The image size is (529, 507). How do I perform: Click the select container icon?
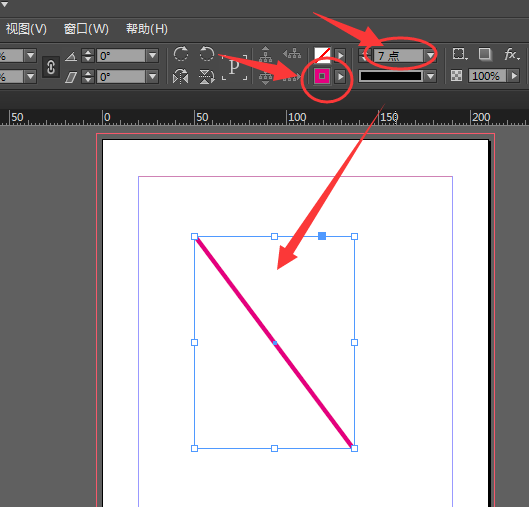266,54
